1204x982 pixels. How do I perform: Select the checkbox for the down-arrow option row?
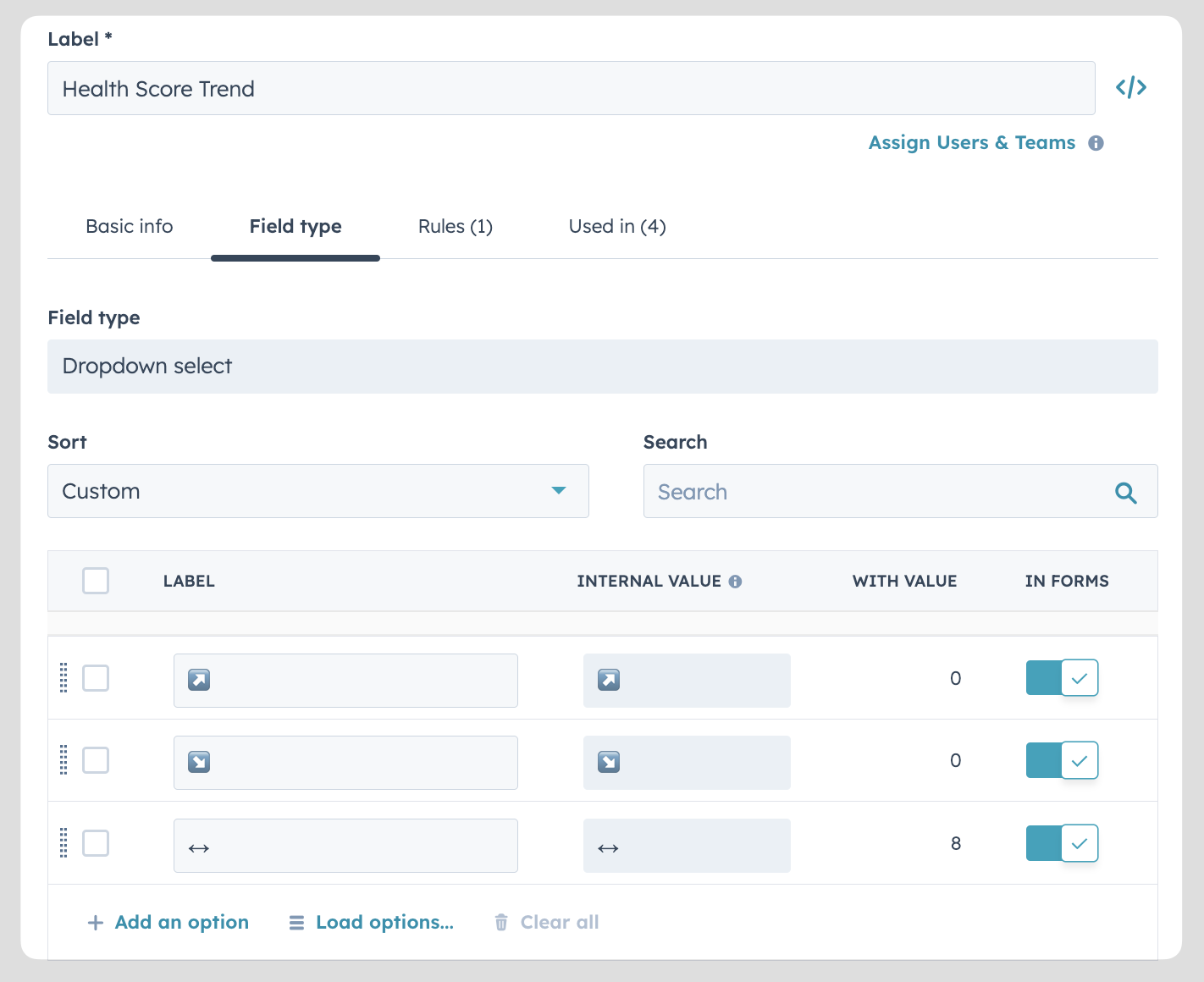pyautogui.click(x=96, y=760)
